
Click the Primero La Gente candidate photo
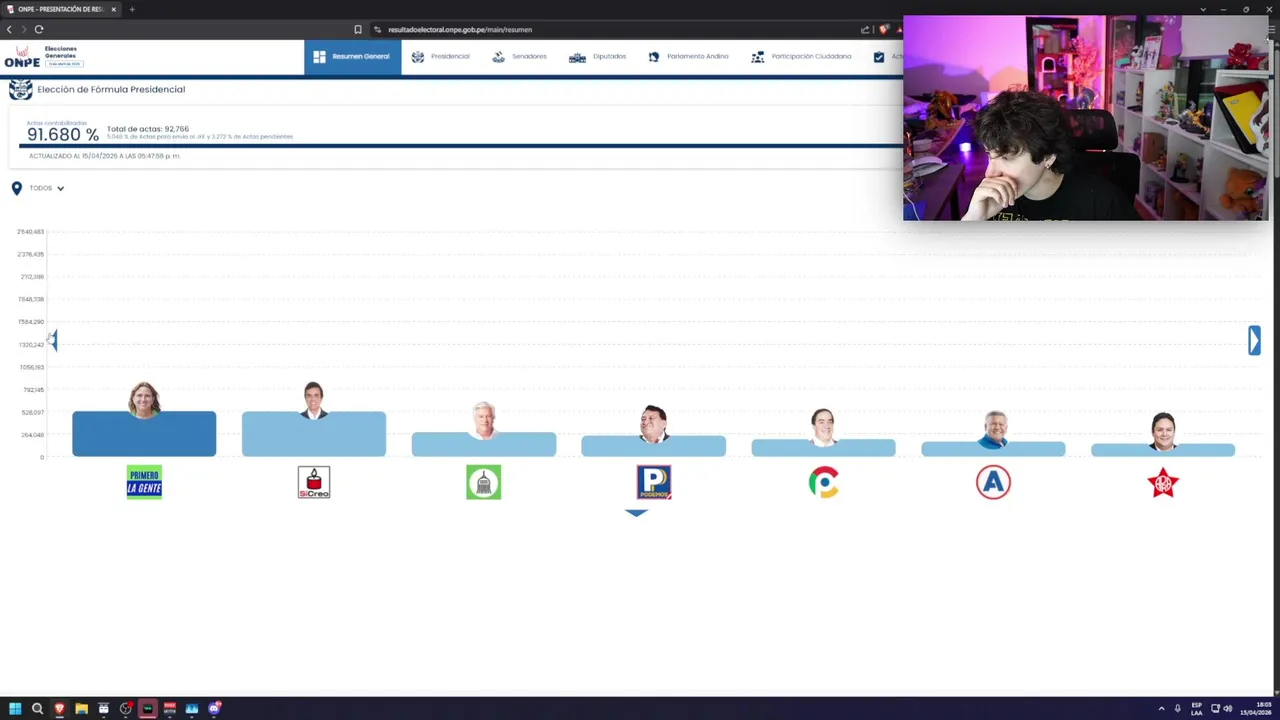144,399
